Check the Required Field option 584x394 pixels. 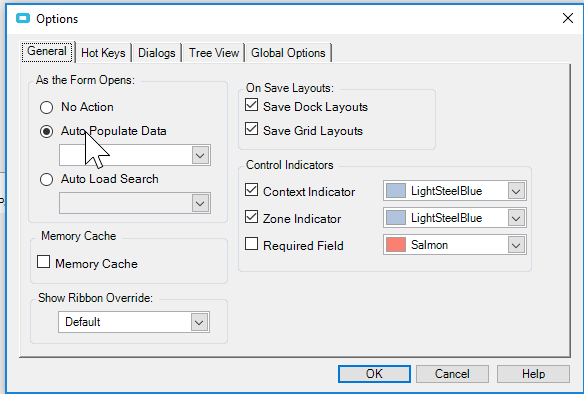(x=251, y=244)
